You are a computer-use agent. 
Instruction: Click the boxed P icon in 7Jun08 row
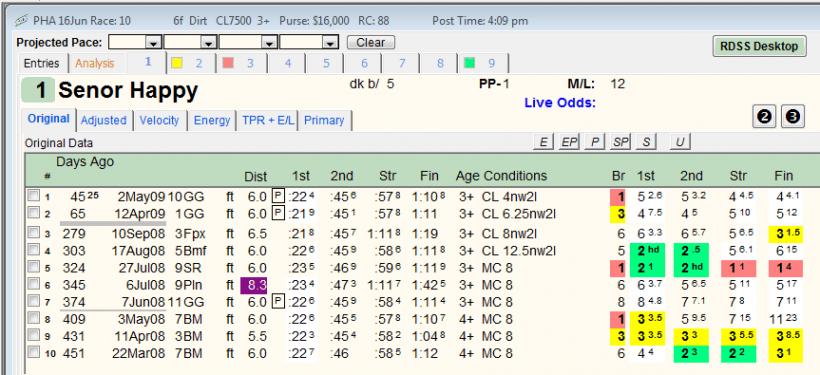pos(278,302)
